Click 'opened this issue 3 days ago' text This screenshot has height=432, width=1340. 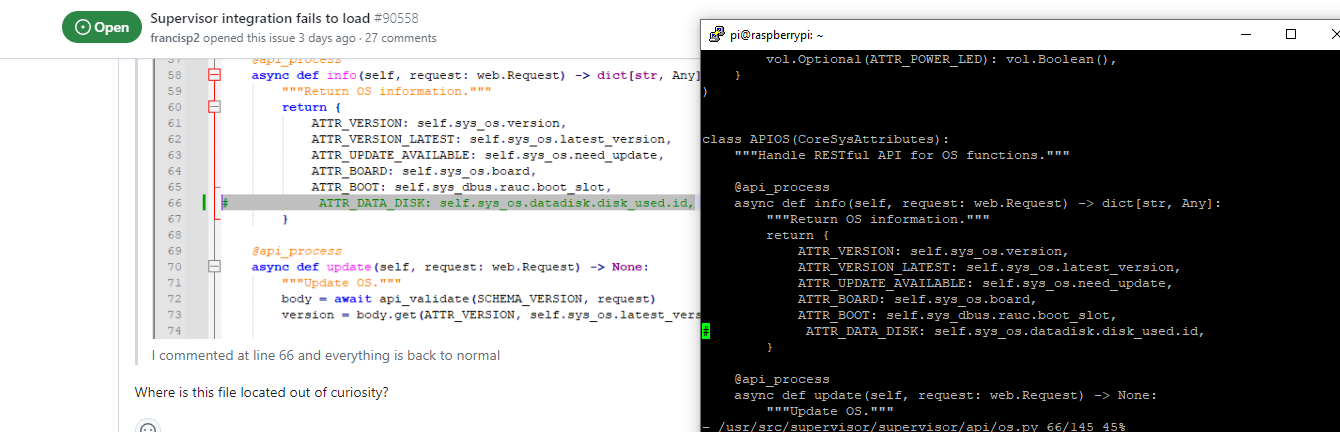tap(280, 38)
